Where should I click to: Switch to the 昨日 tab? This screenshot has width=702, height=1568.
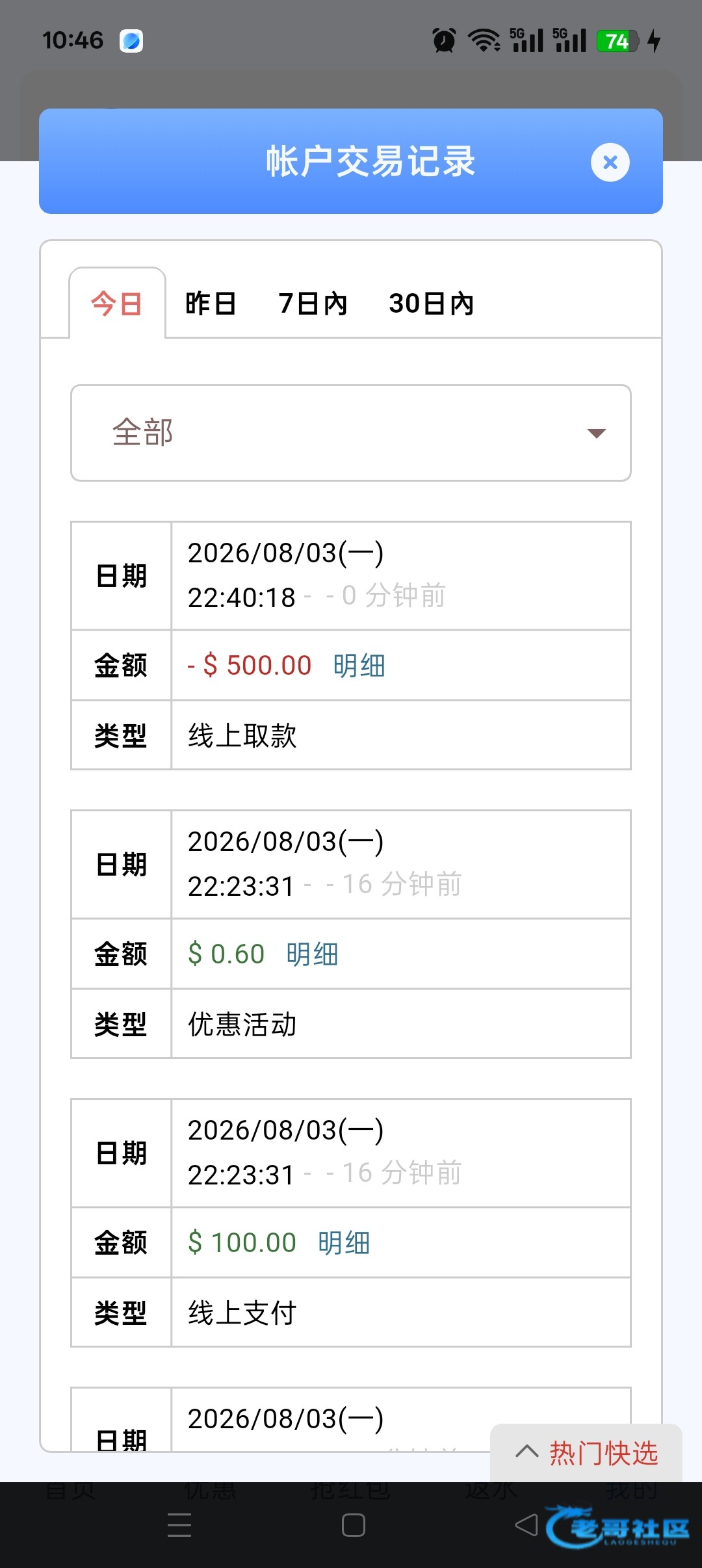click(211, 304)
